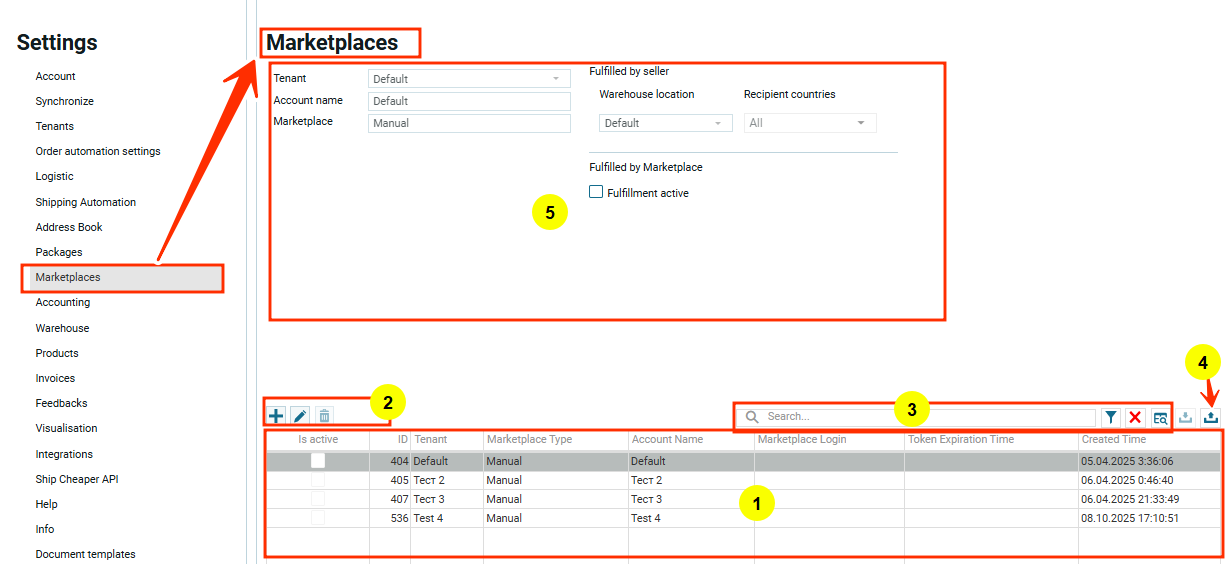
Task: Sort table by Created Time column header
Action: coord(1113,439)
